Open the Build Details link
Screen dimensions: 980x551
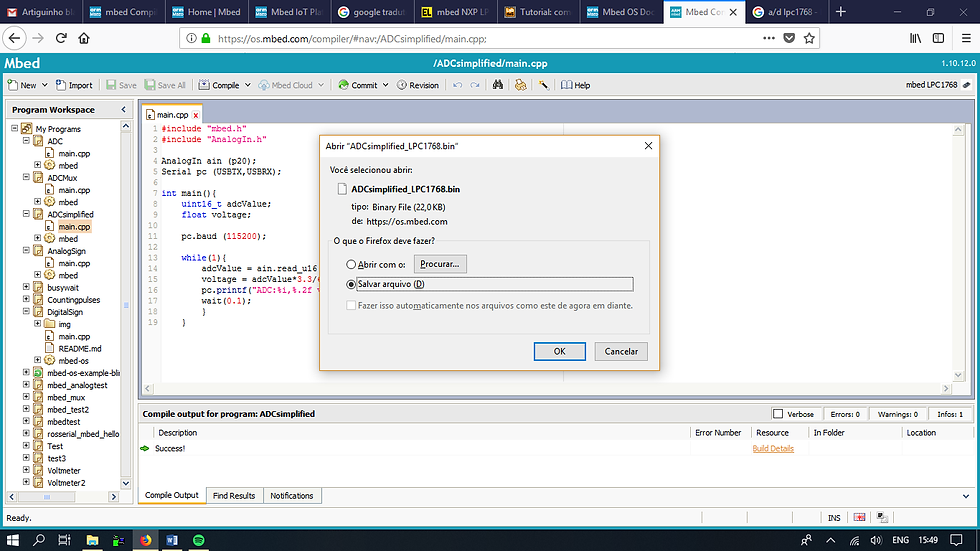click(773, 449)
